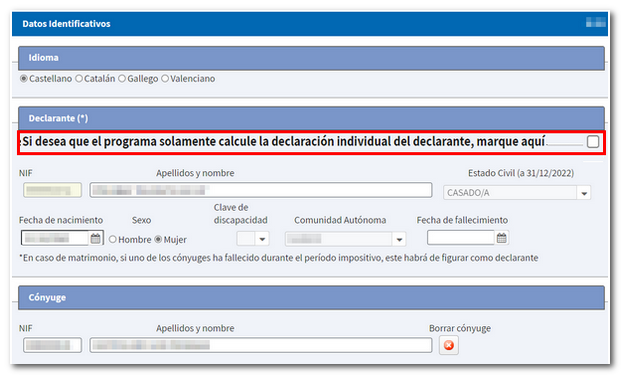Click Cónyuge Apellidos y nombre field
Screen dimensions: 621x375
click(x=261, y=345)
